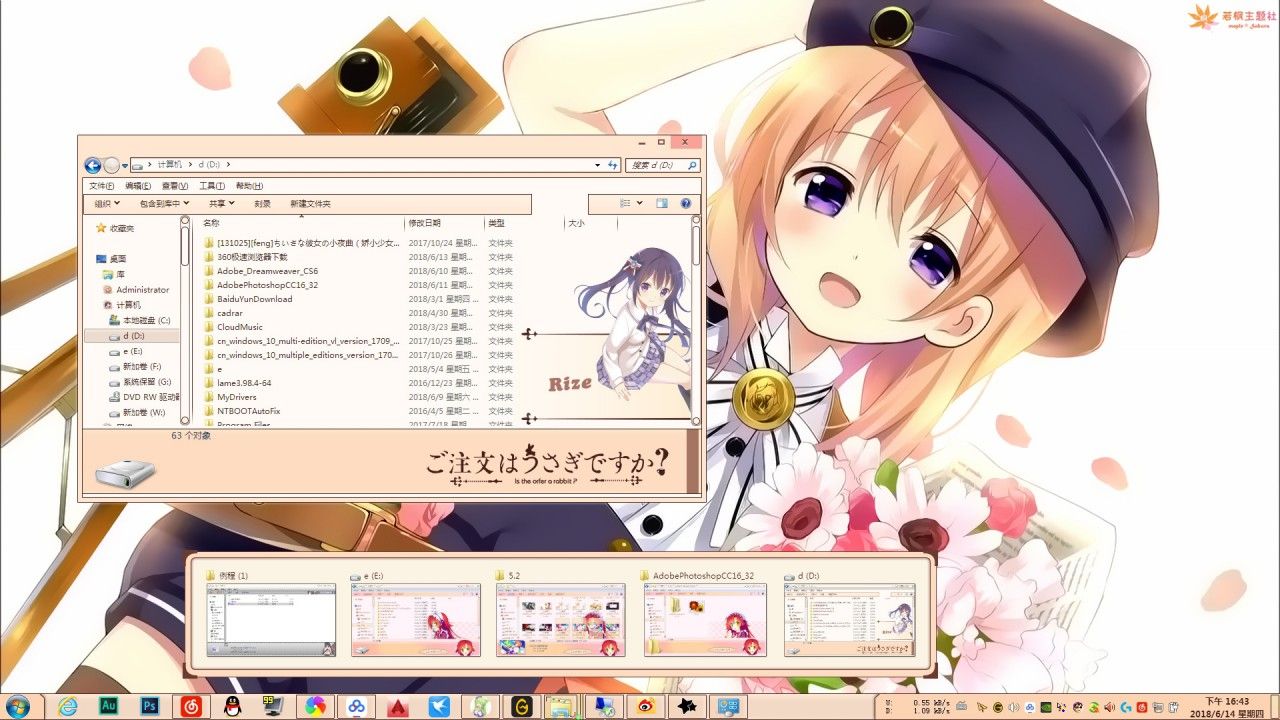Screen dimensions: 1280x720
Task: Open the 工具(T) menu
Action: (212, 186)
